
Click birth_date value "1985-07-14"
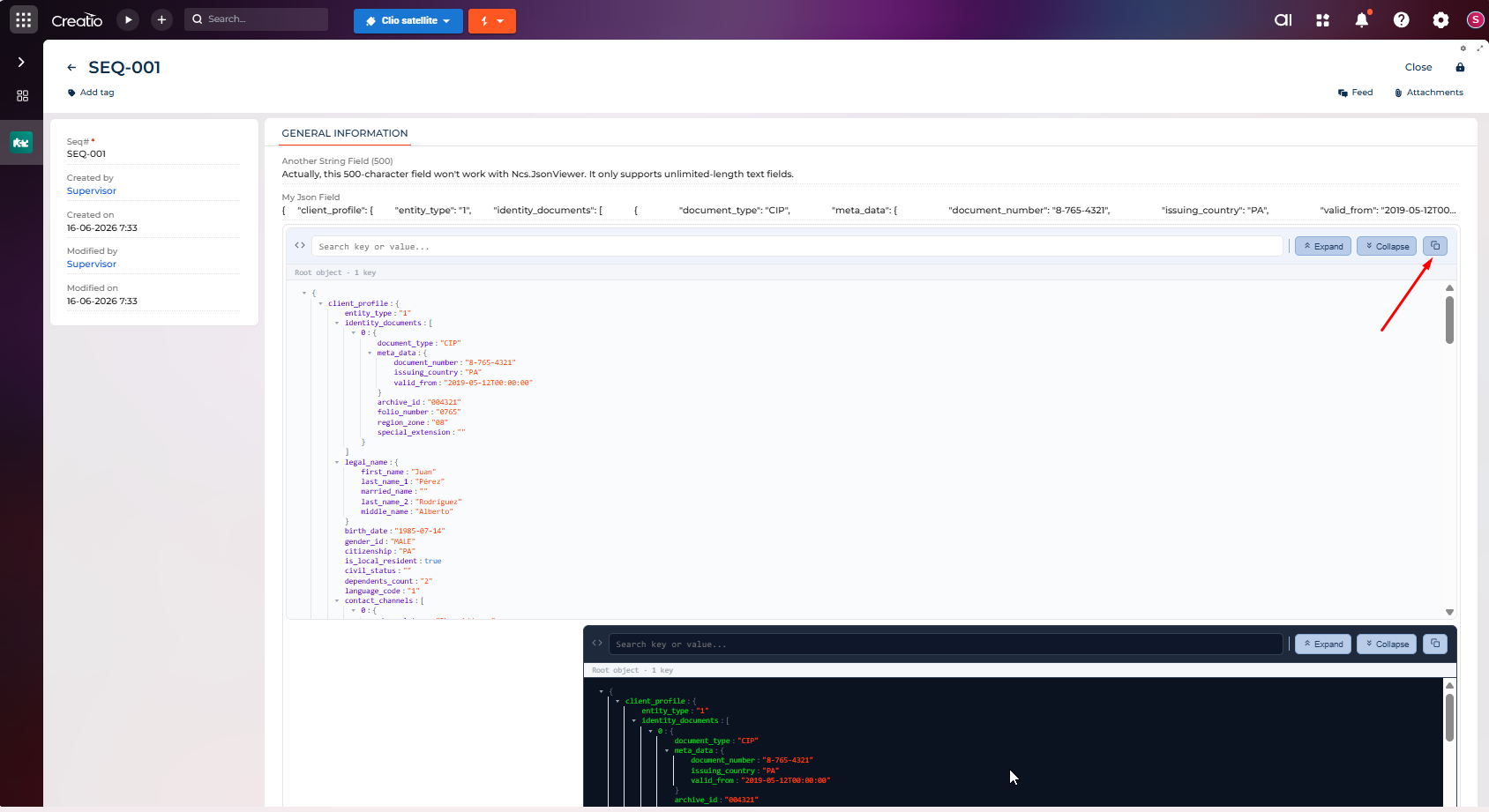pos(420,532)
